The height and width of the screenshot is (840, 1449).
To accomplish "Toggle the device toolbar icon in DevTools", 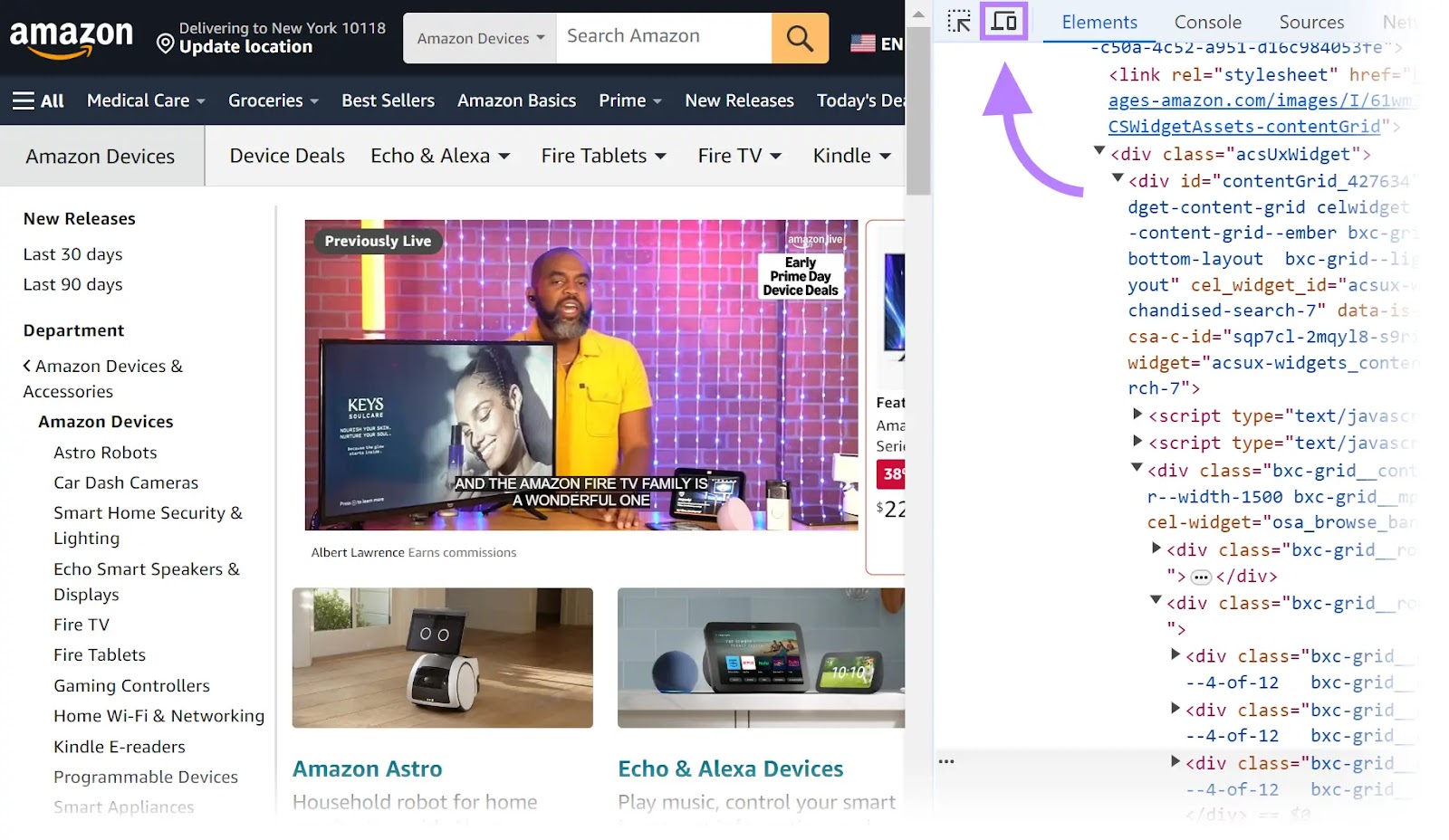I will point(1003,21).
